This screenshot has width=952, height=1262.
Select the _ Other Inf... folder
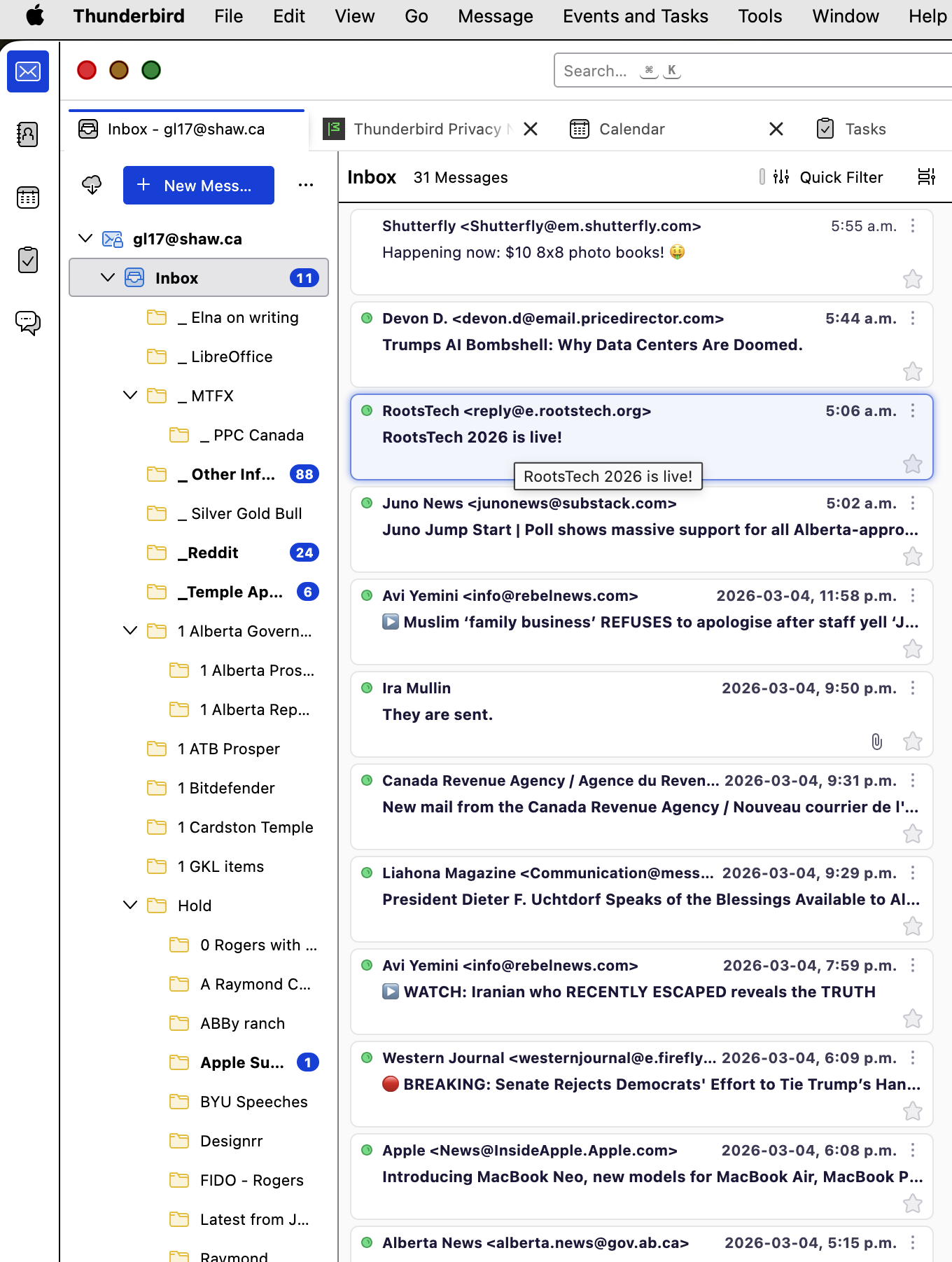[199, 474]
